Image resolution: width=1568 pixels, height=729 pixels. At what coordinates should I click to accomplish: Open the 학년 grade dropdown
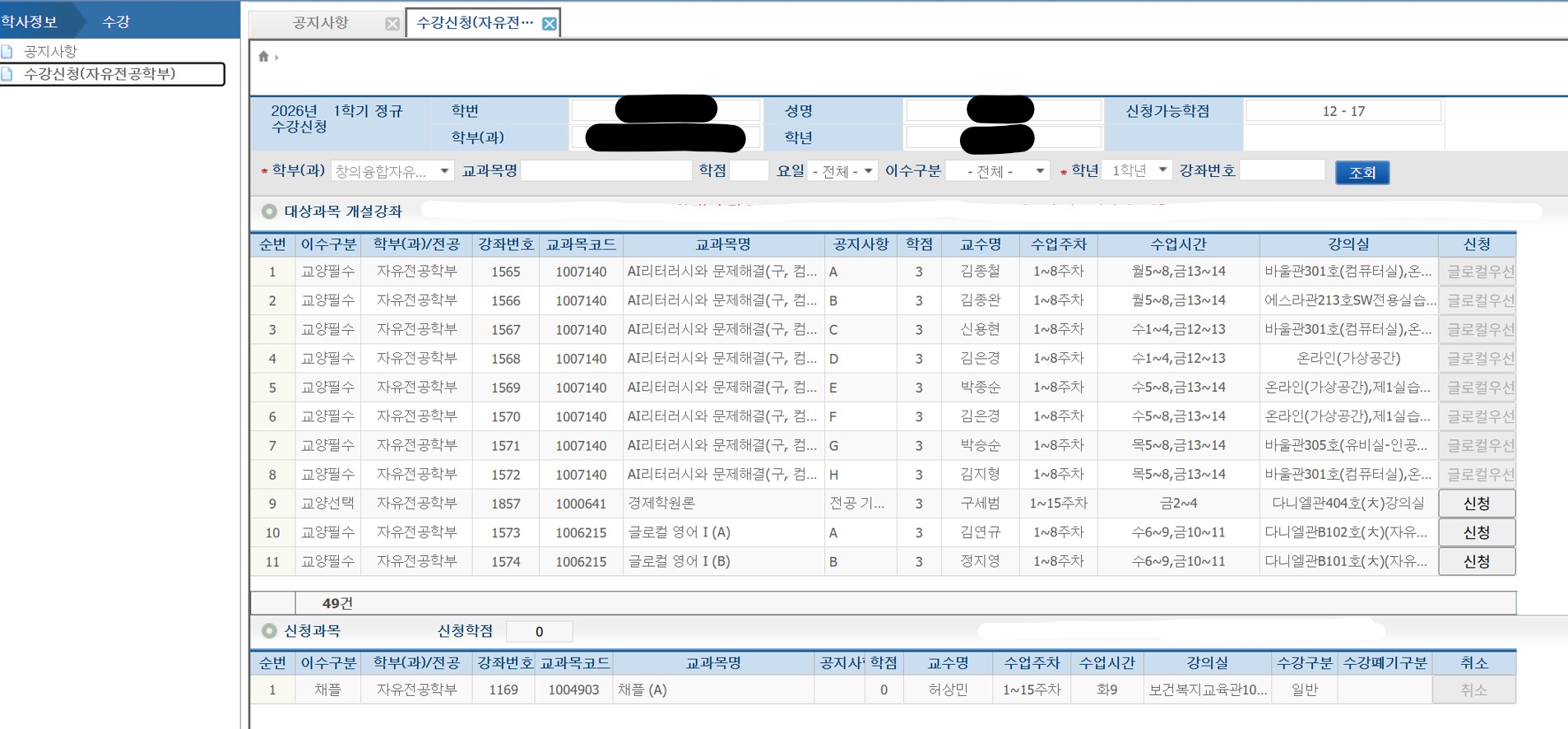[x=1137, y=170]
